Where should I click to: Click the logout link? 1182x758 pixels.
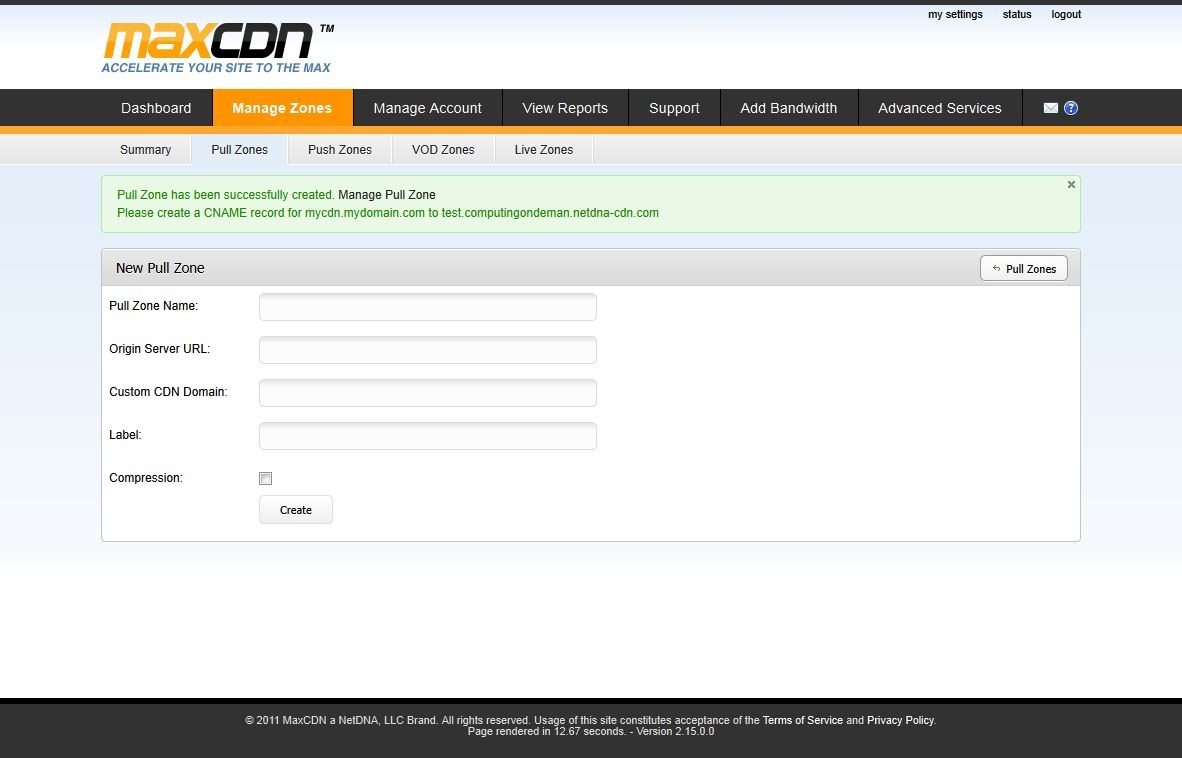(1066, 14)
